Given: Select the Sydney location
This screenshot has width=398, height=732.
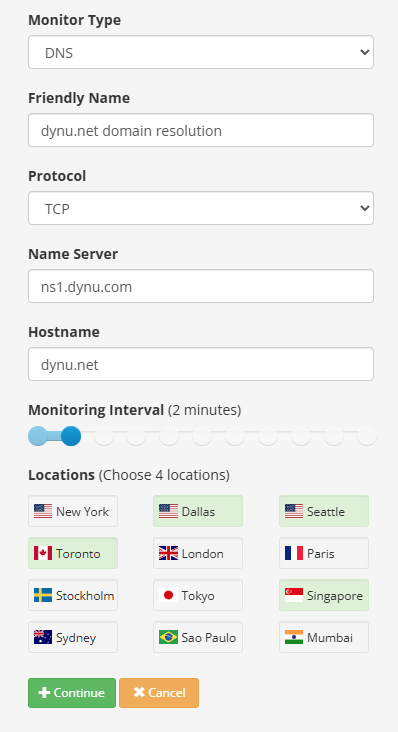Looking at the screenshot, I should pyautogui.click(x=73, y=637).
